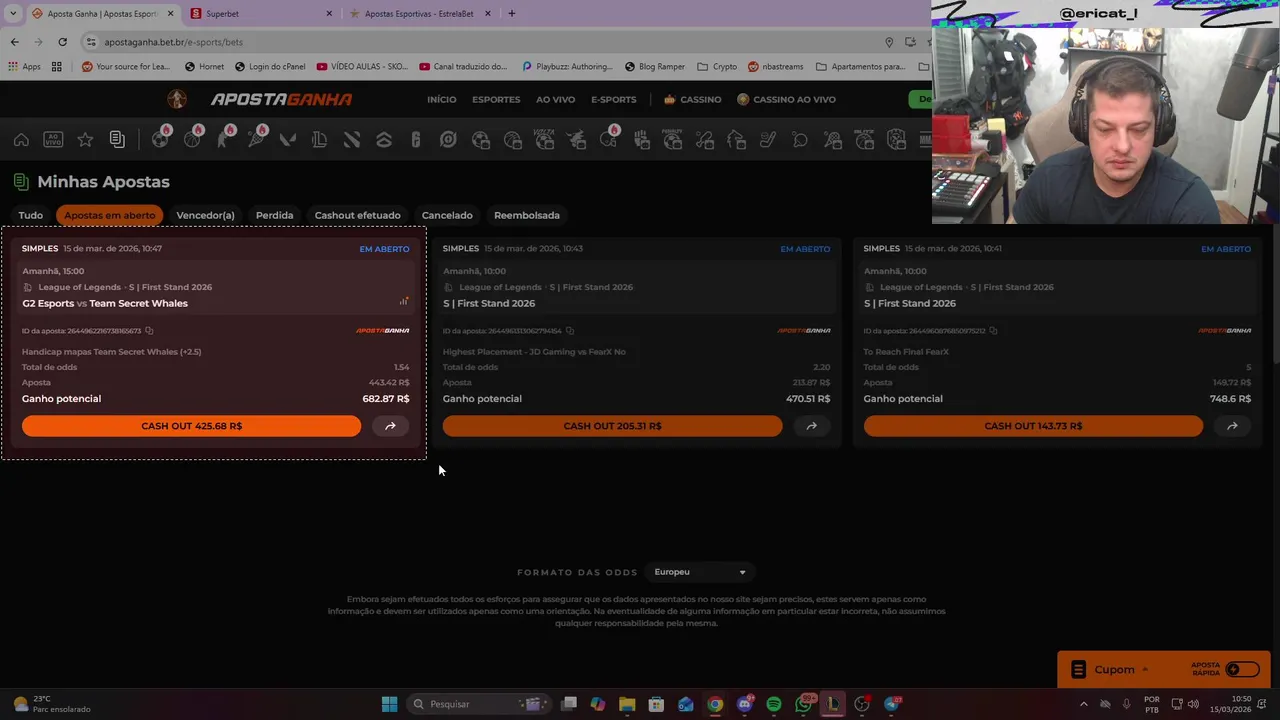Select the Perdida filter tab
This screenshot has width=1280, height=720.
click(x=274, y=215)
